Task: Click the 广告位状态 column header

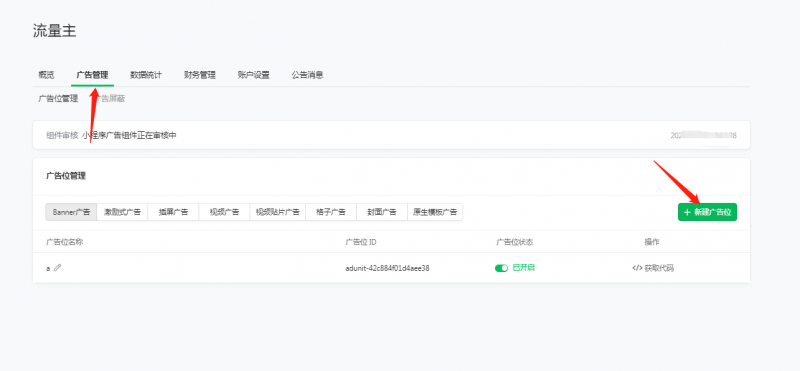Action: (x=514, y=242)
